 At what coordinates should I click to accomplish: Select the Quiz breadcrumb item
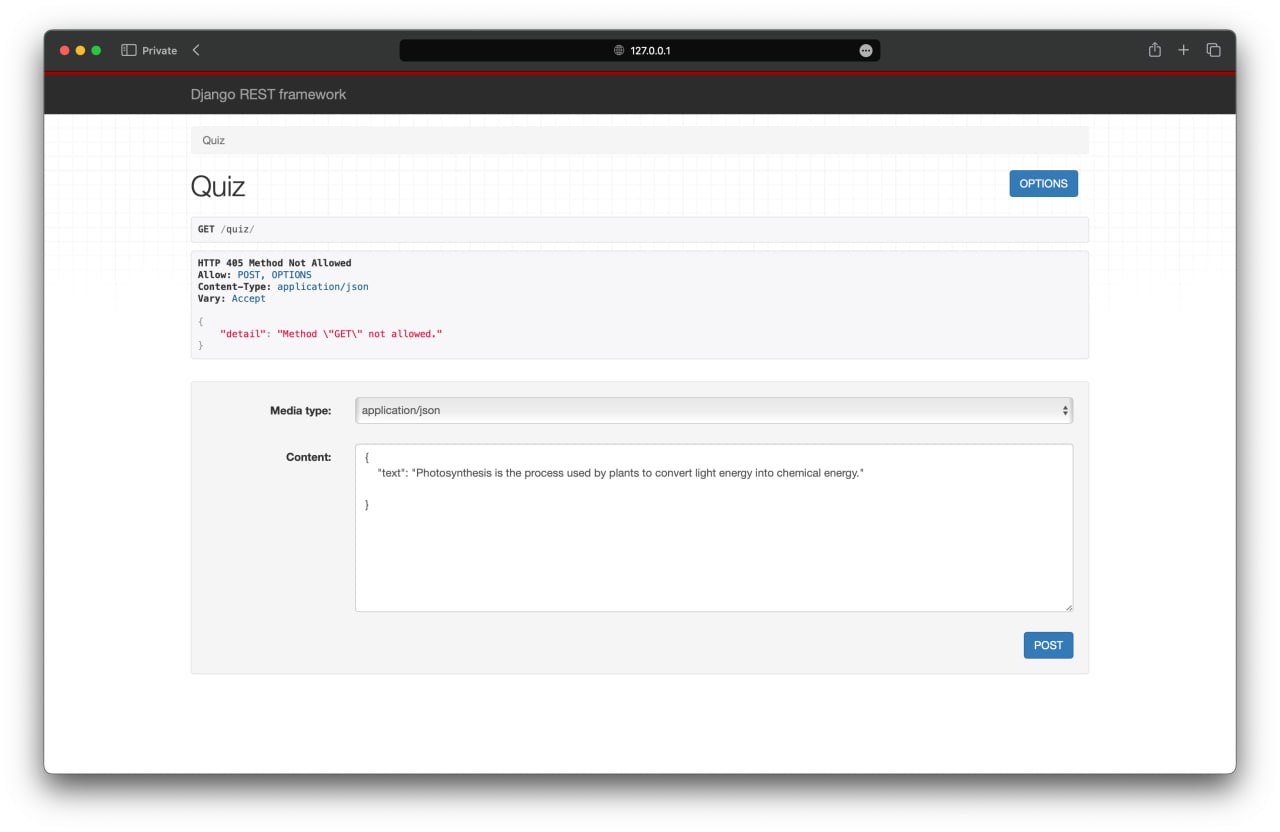[x=213, y=140]
